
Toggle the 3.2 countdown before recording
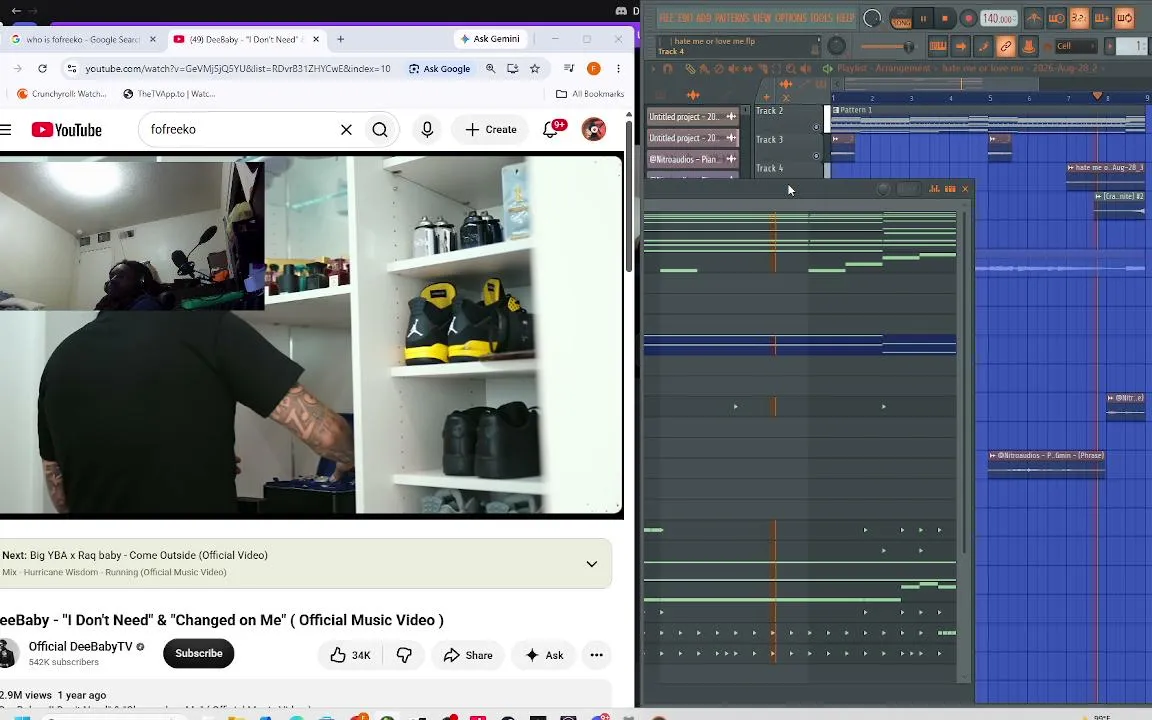pos(1079,18)
